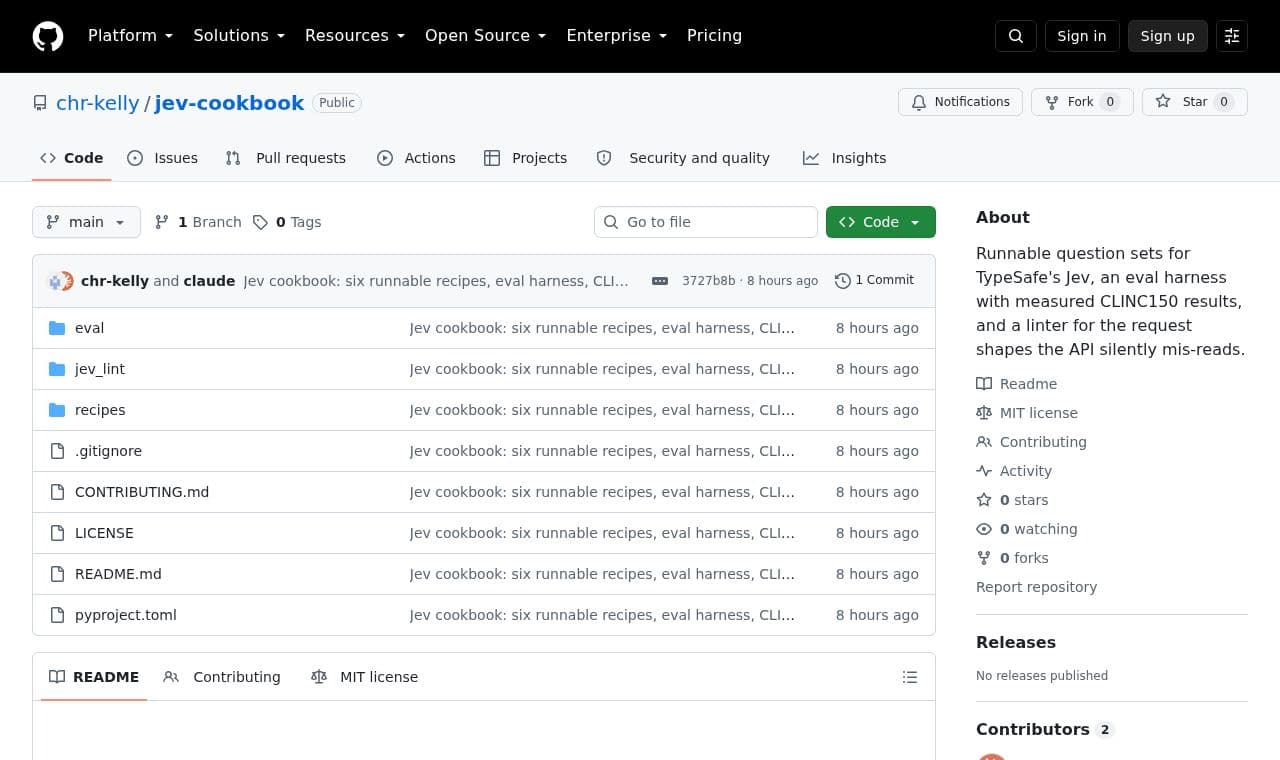Switch to the Insights tab
Image resolution: width=1280 pixels, height=760 pixels.
pyautogui.click(x=845, y=158)
